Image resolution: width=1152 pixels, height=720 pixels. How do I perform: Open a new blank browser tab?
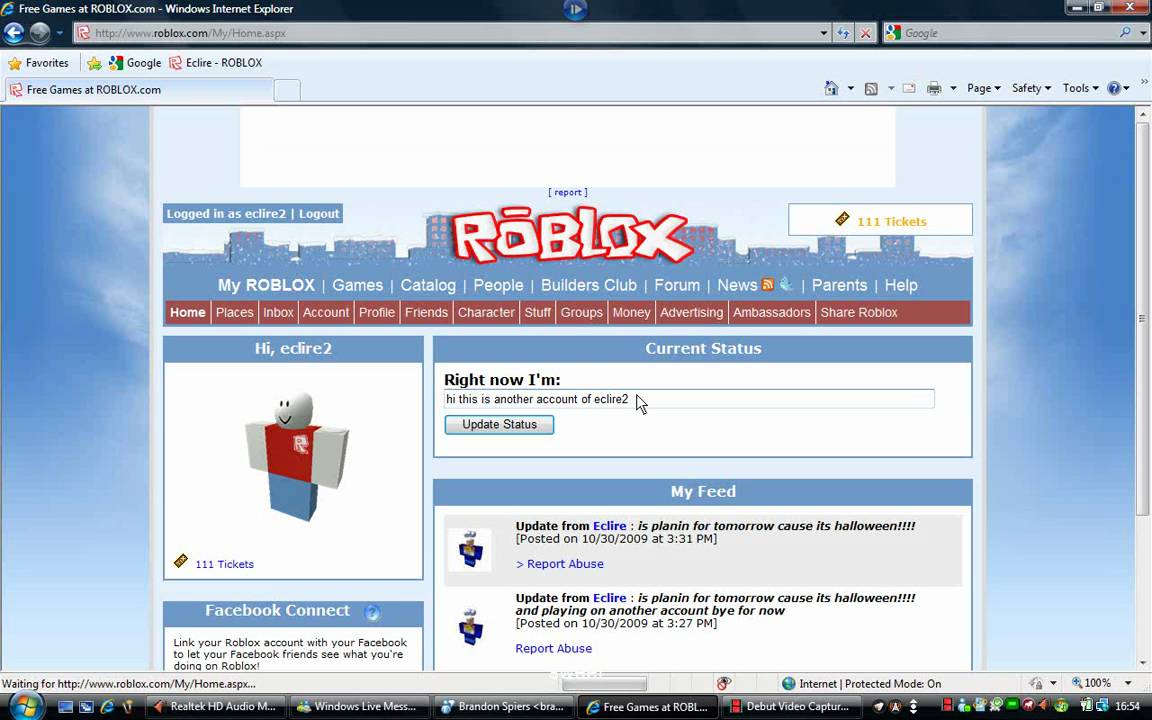click(287, 90)
